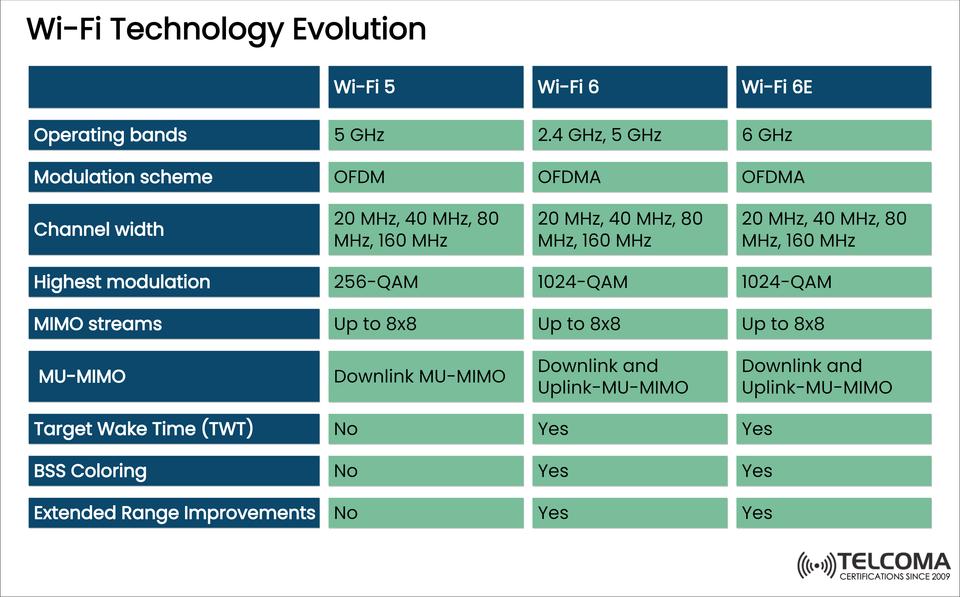The height and width of the screenshot is (597, 960).
Task: Click the Extended Range Improvements row label
Action: click(x=174, y=513)
